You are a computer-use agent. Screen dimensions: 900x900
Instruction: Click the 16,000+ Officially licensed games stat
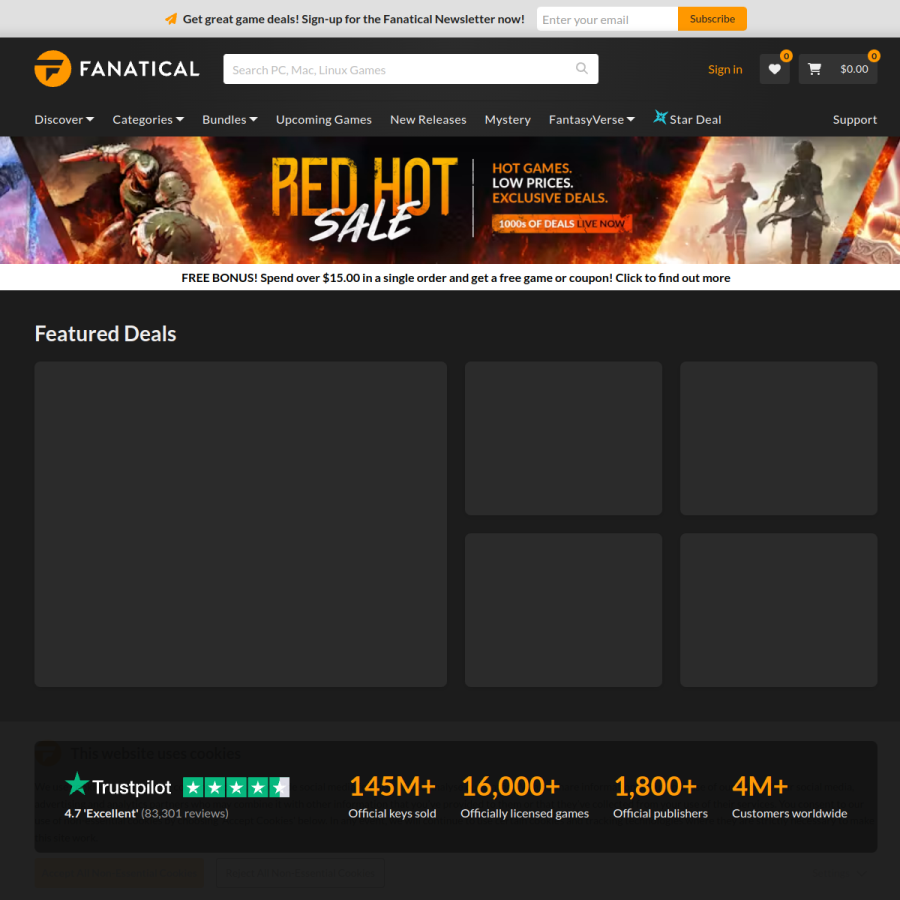tap(524, 797)
